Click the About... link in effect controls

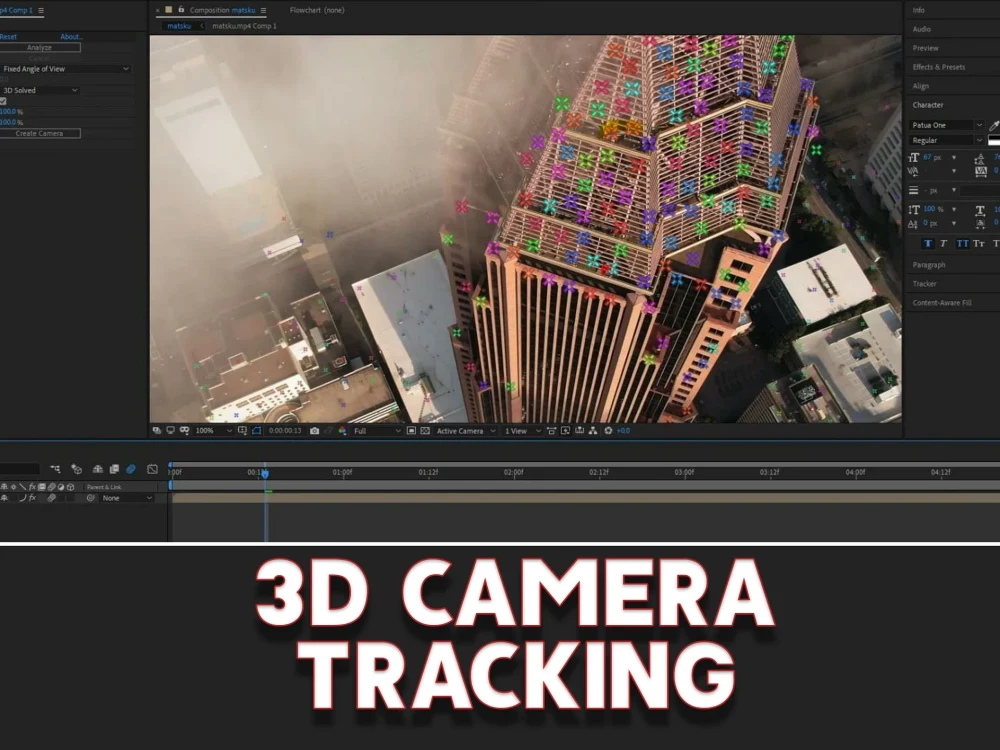tap(71, 37)
